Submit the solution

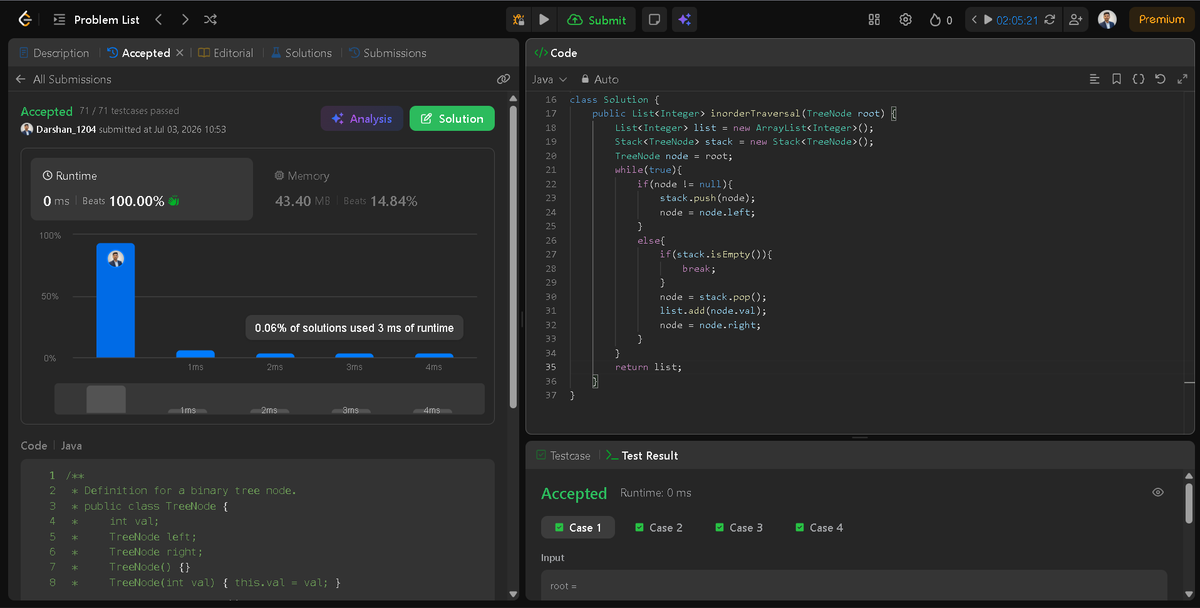(597, 19)
